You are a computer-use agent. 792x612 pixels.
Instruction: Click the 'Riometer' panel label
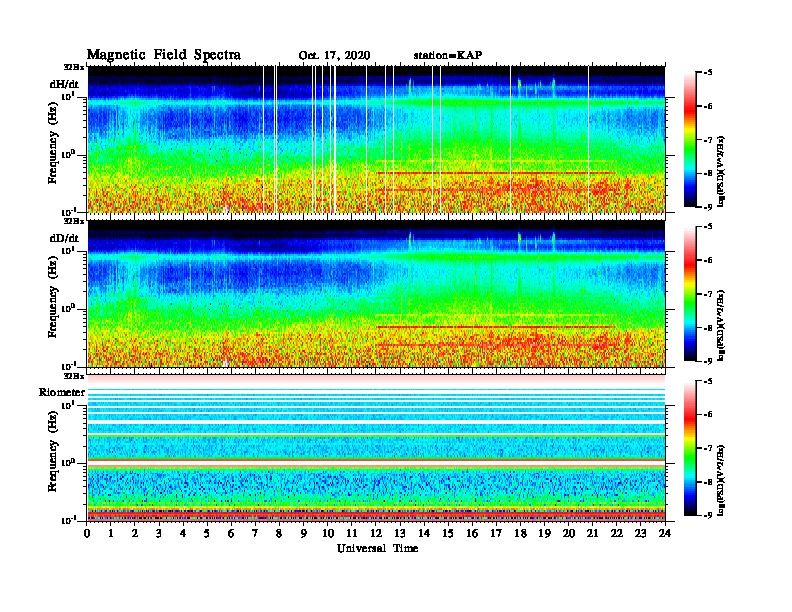pyautogui.click(x=62, y=392)
